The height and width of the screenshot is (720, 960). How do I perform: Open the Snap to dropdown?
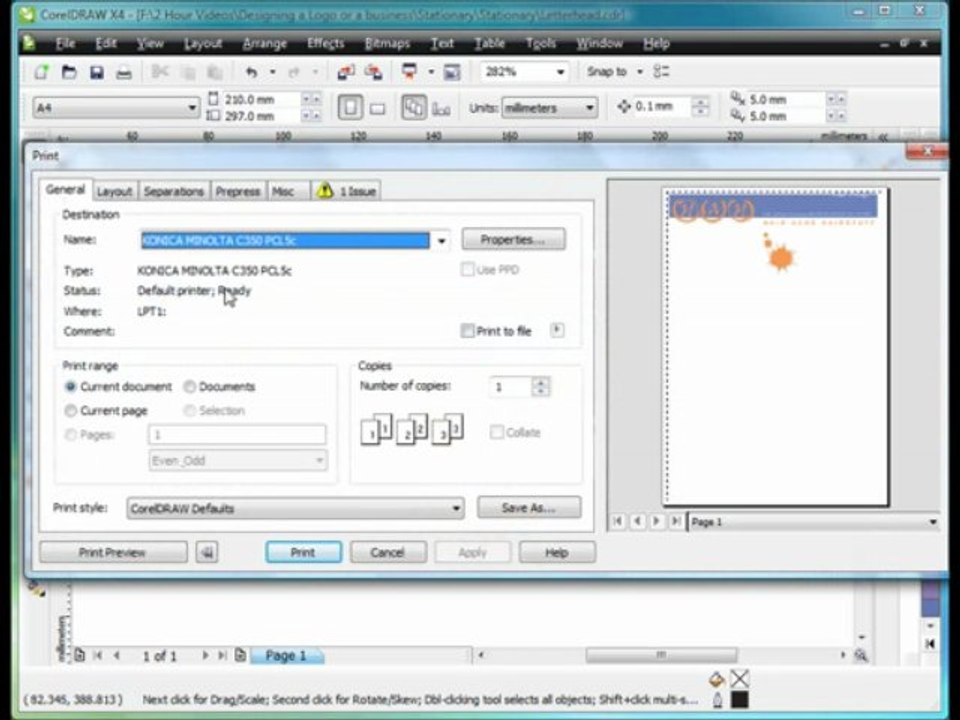tap(640, 72)
